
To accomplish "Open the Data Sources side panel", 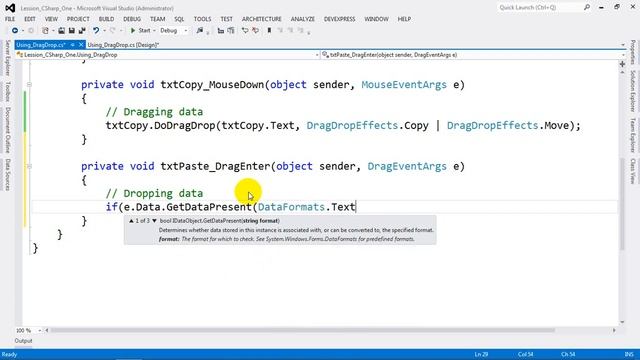I will point(7,175).
